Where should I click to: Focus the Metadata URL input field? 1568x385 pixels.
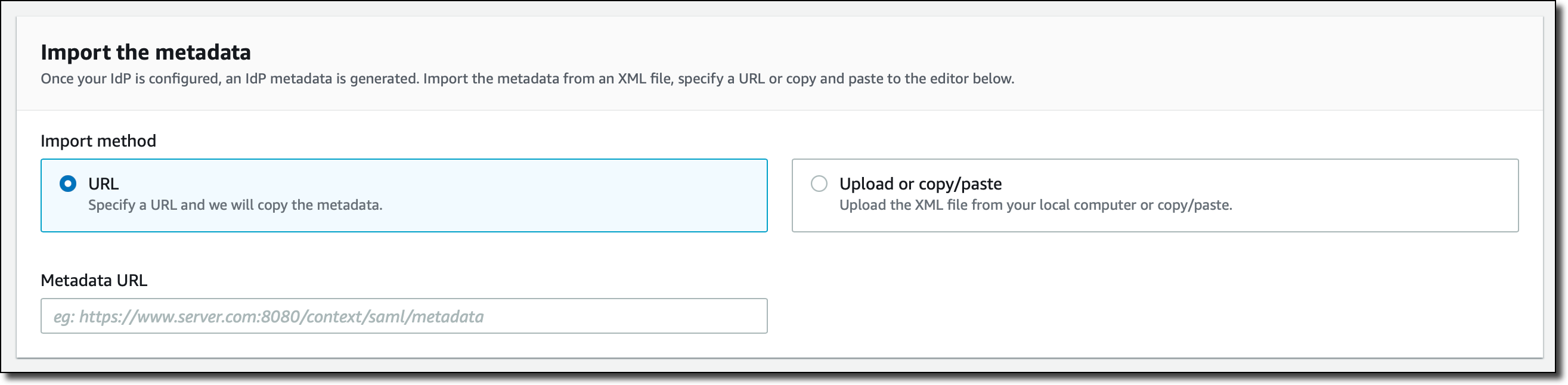tap(404, 316)
